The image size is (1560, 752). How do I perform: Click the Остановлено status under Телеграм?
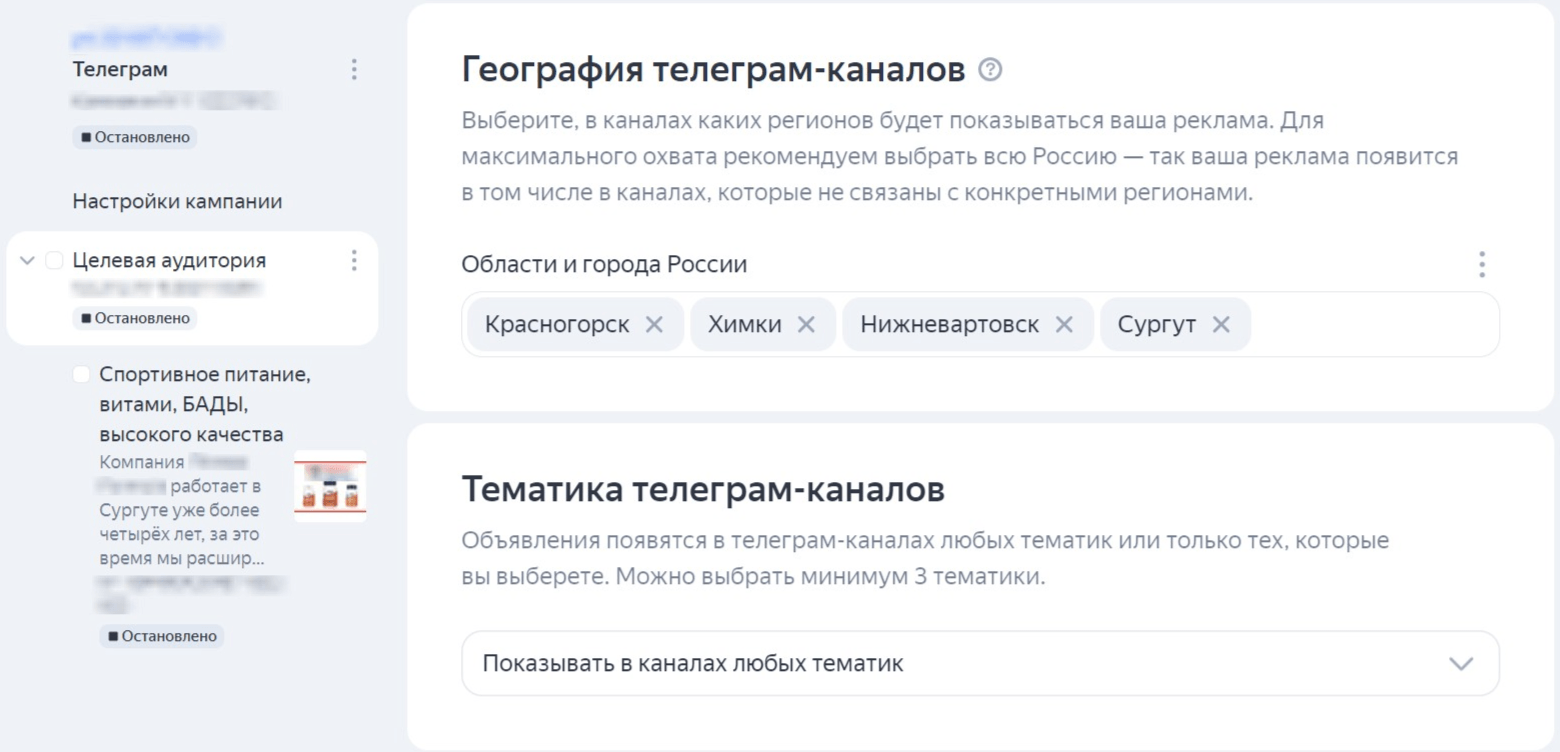tap(135, 137)
